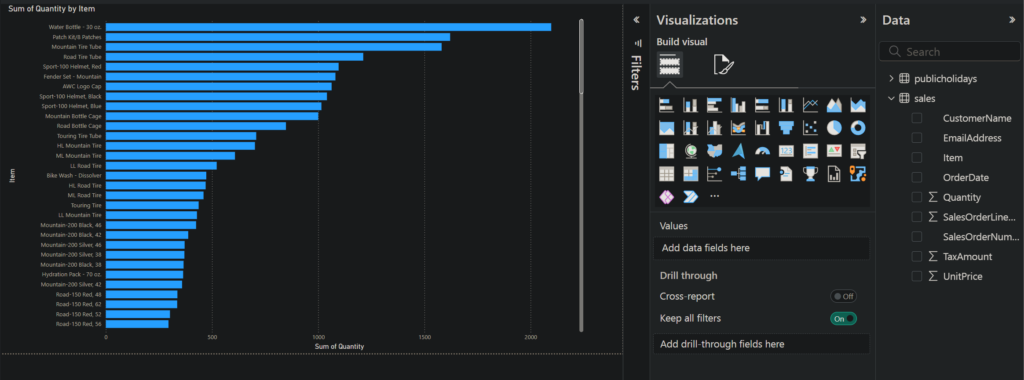Check the Quantity field checkbox

[x=917, y=197]
